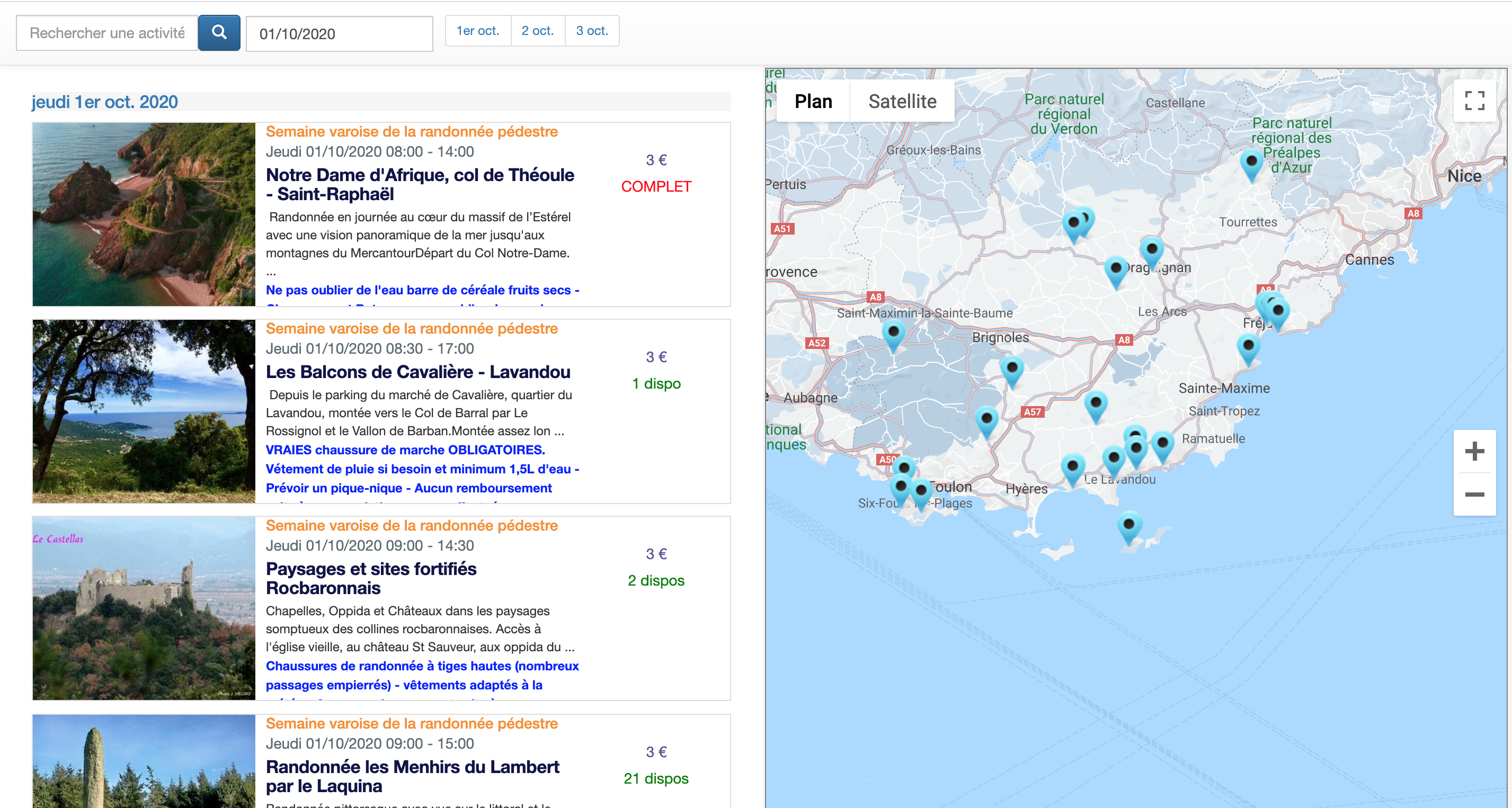The image size is (1512, 808).
Task: Select the pin right of Six-Fours-les-Plages label
Action: click(x=921, y=495)
